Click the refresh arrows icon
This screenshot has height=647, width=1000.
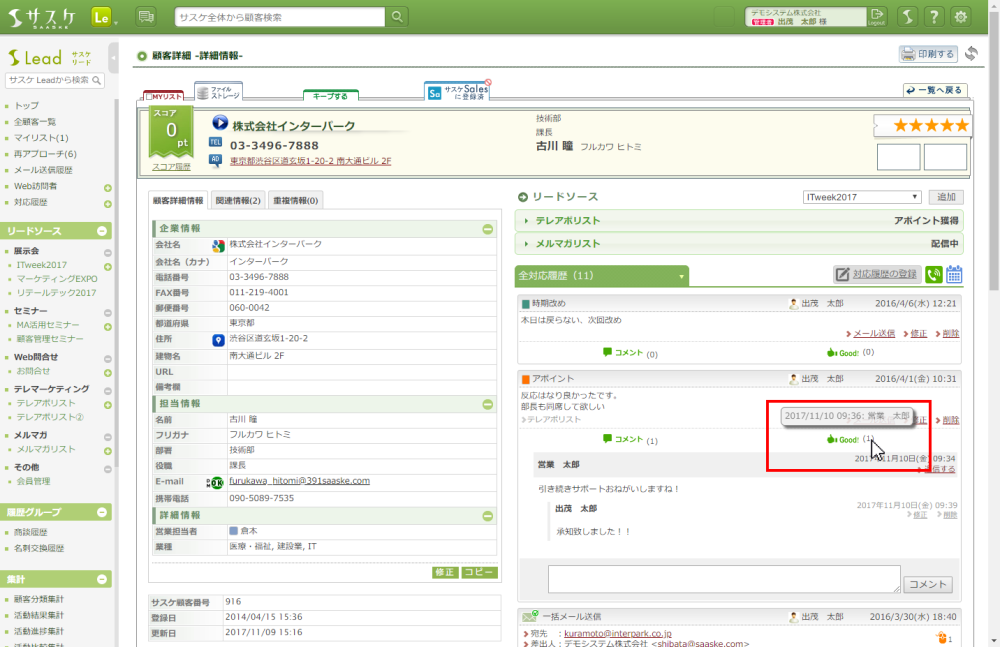(x=970, y=54)
